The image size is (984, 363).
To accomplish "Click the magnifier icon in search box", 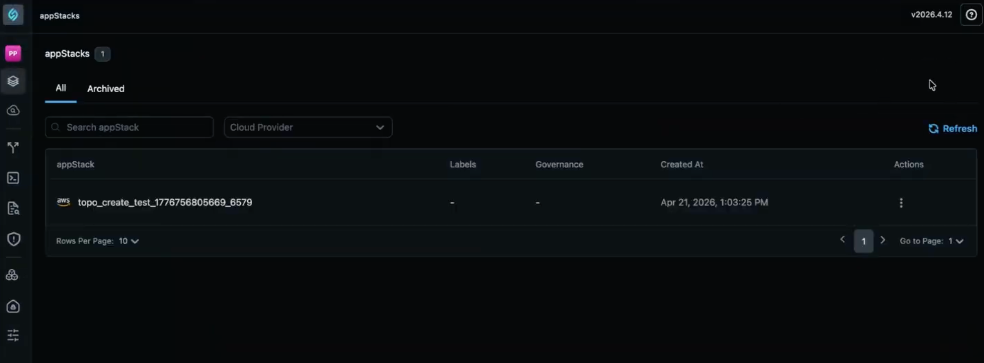I will [x=56, y=127].
